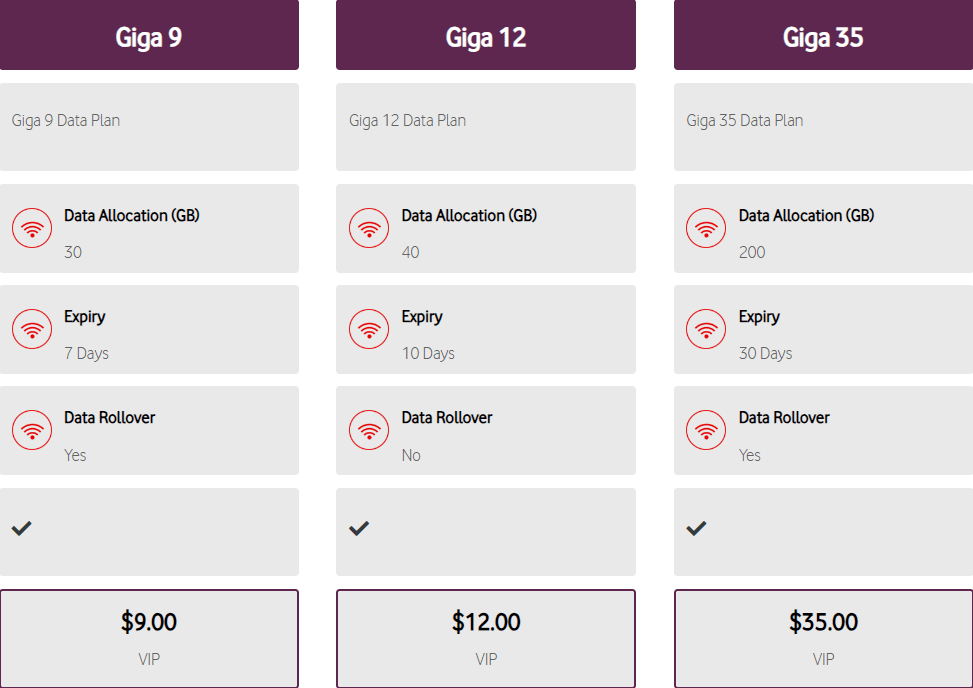Viewport: 973px width, 688px height.
Task: Click the $35.00 VIP price button
Action: pyautogui.click(x=822, y=639)
